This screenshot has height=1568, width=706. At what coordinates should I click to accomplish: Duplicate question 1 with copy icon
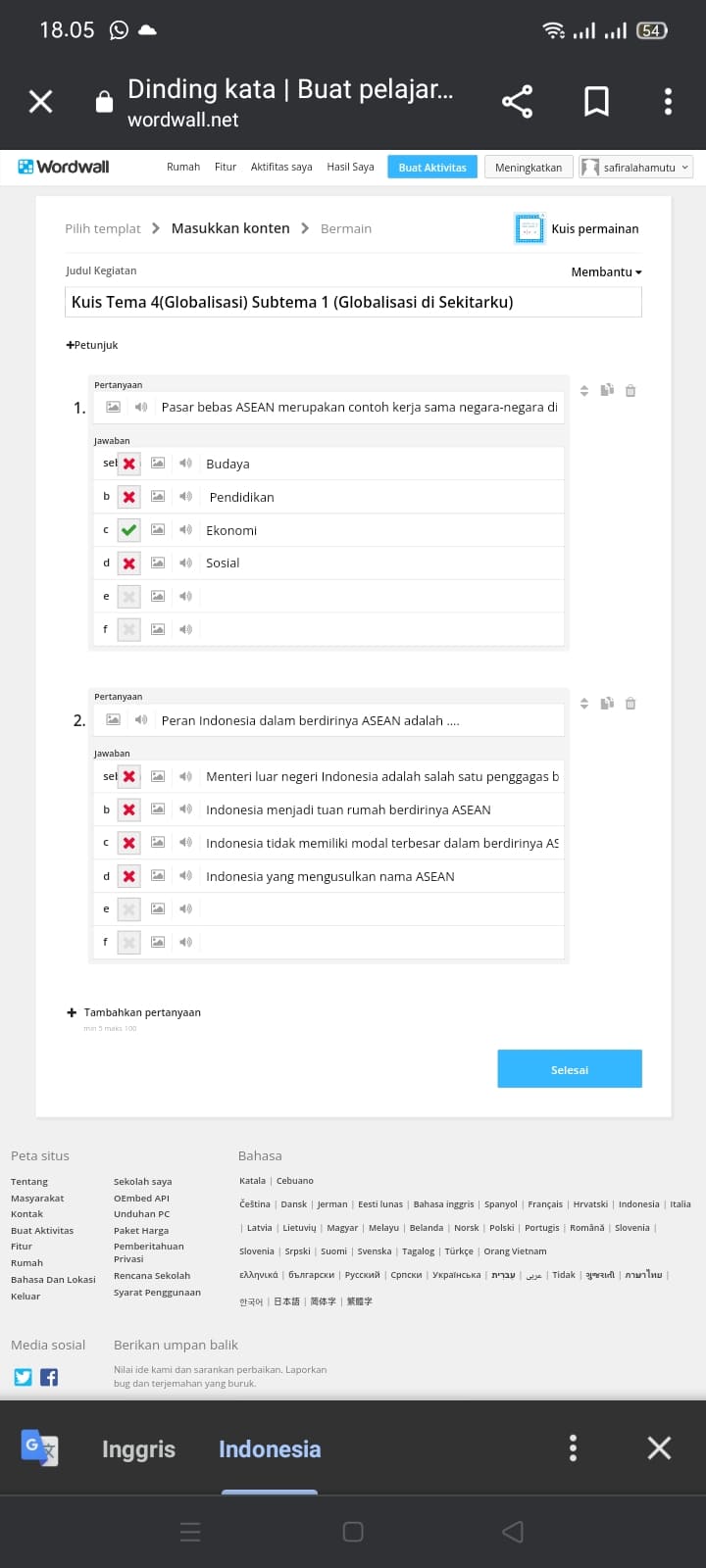pos(607,390)
